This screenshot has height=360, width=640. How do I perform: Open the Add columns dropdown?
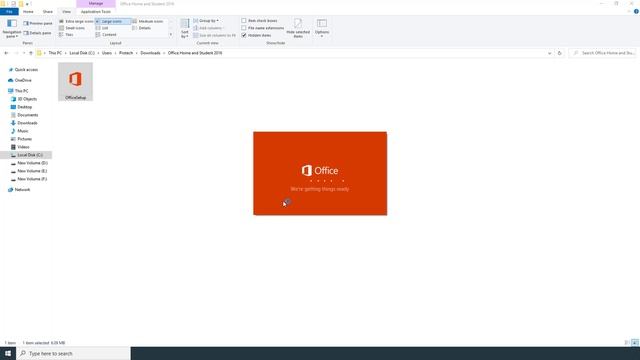[209, 28]
